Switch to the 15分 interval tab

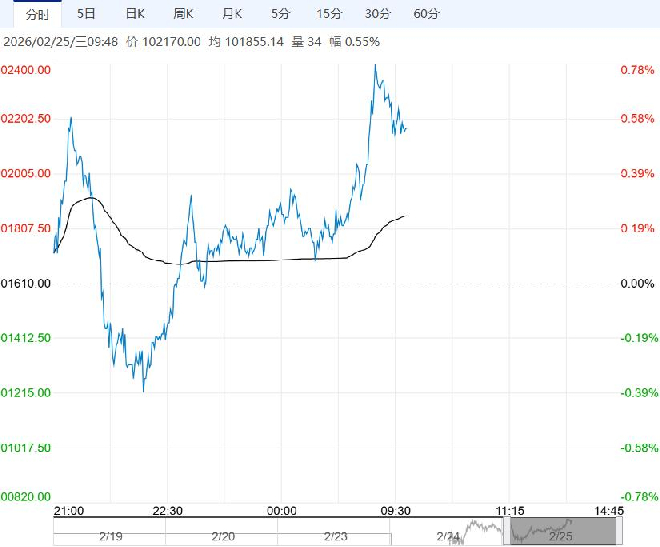pos(328,14)
